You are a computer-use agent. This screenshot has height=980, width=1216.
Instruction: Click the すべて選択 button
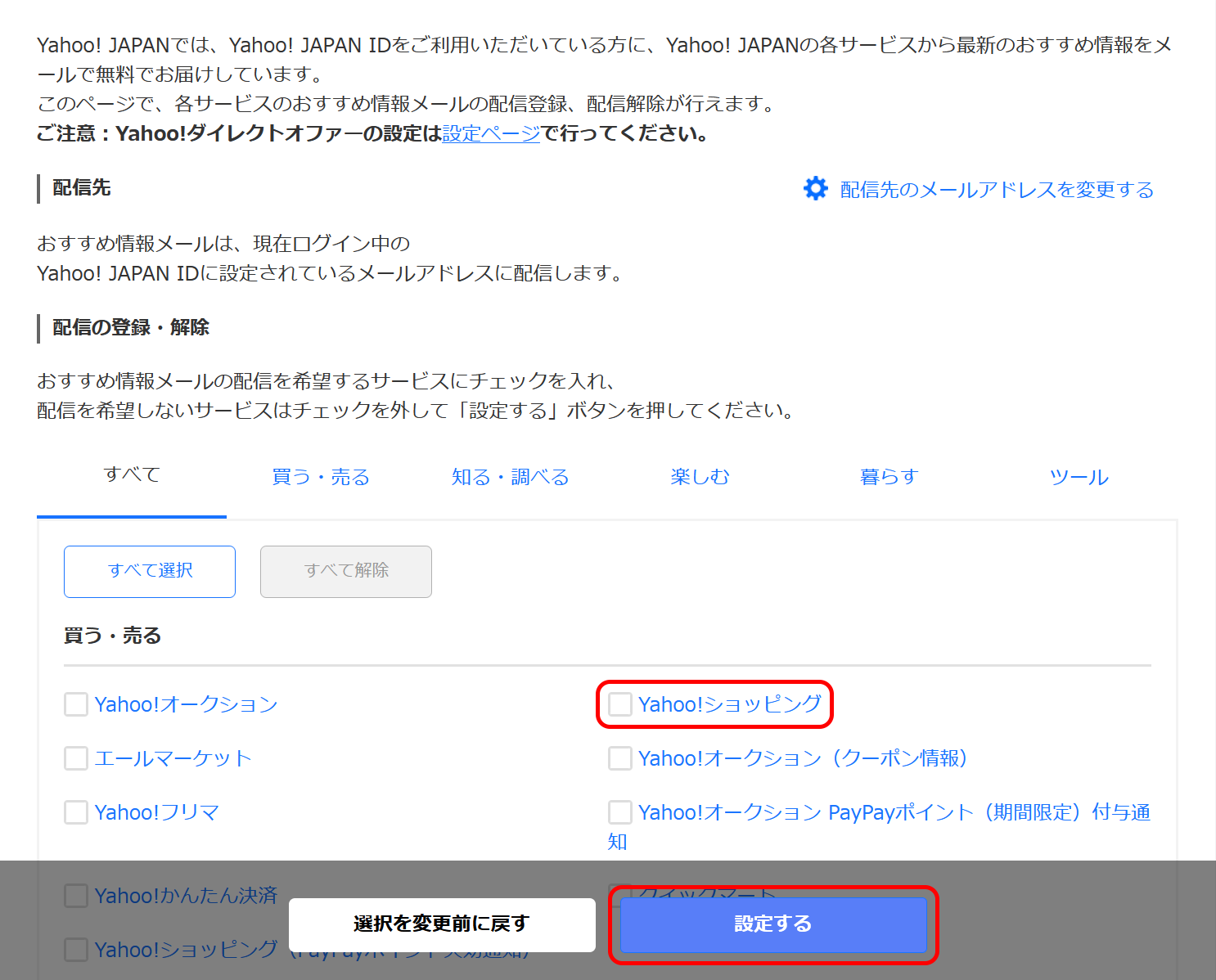coord(149,571)
